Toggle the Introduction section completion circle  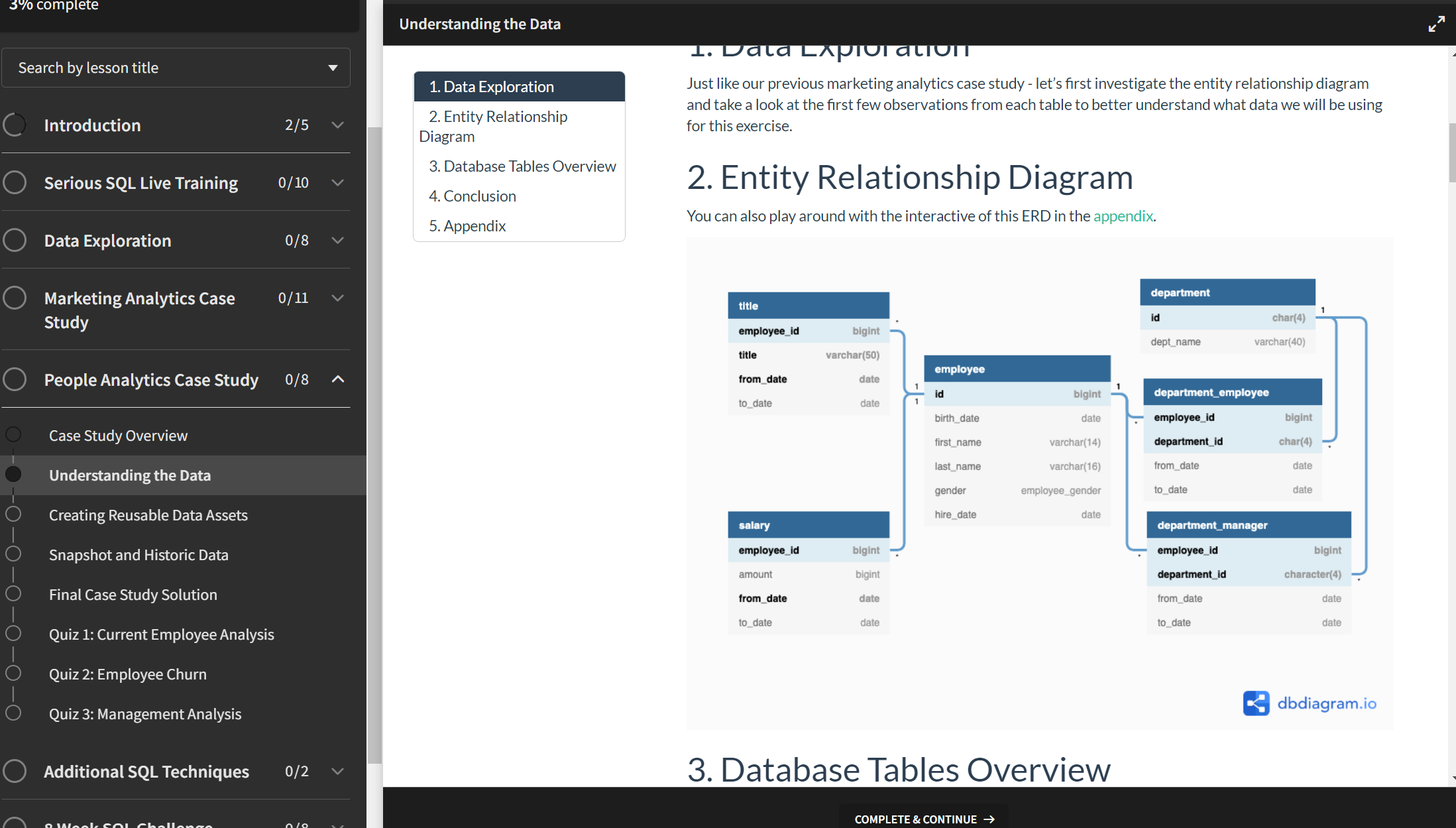tap(15, 125)
